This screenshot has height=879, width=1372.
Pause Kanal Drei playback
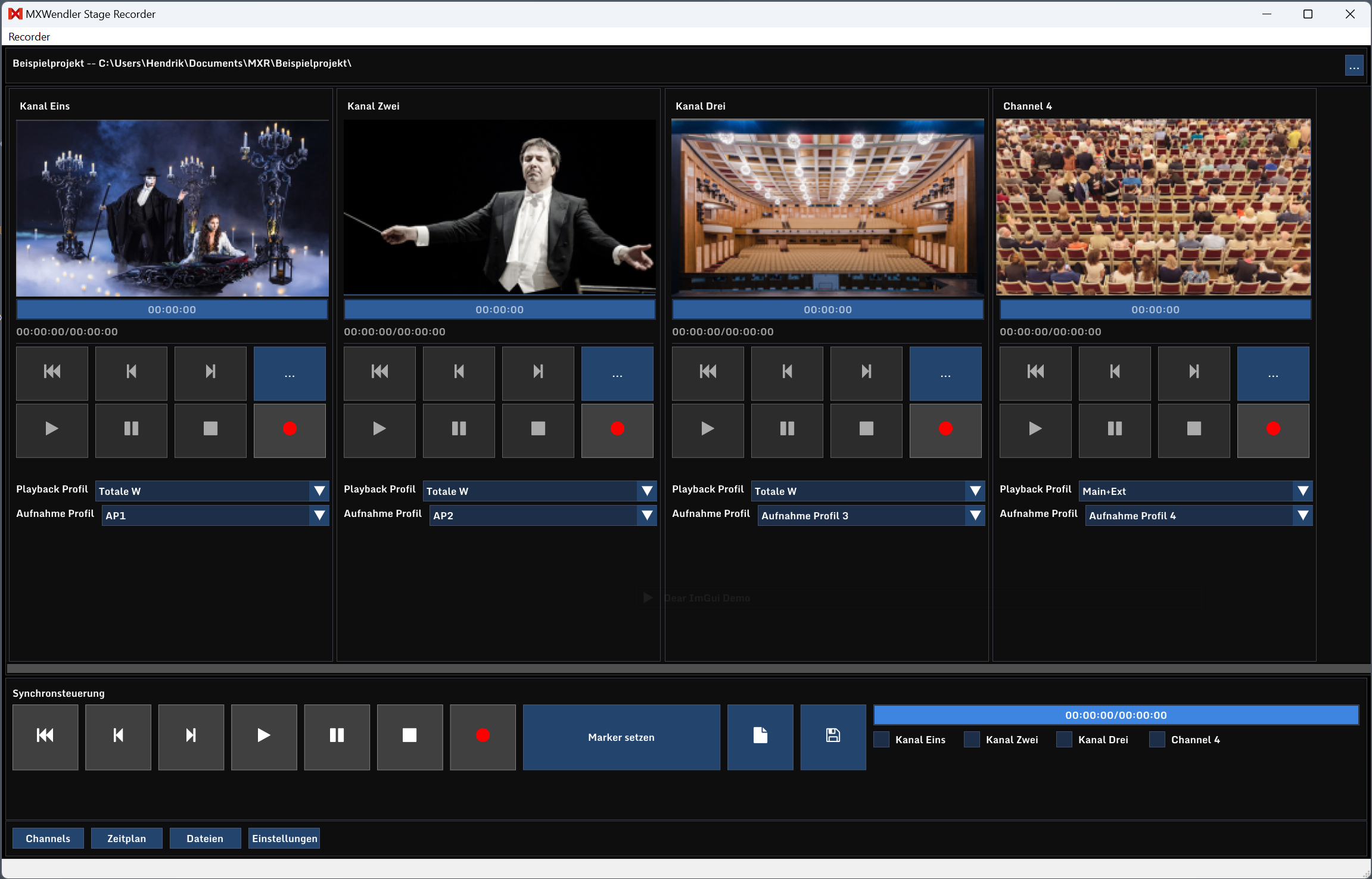(786, 428)
